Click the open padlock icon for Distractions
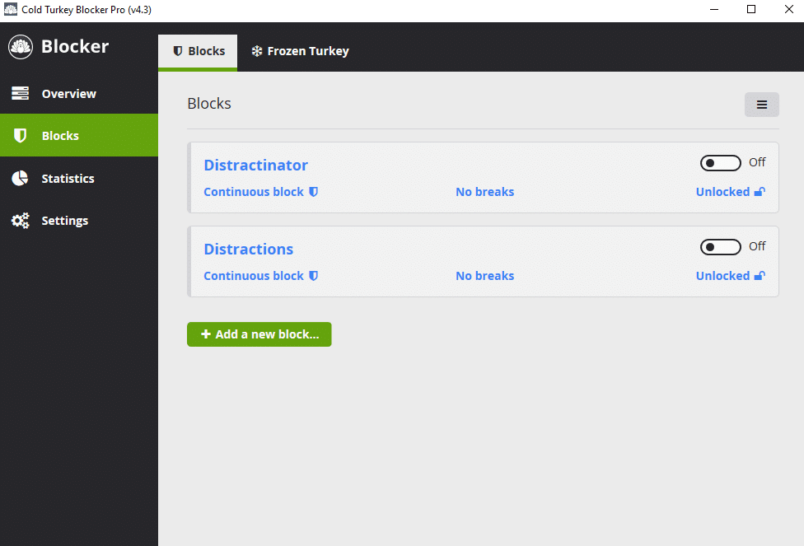Screen dimensions: 804x546 pos(760,276)
